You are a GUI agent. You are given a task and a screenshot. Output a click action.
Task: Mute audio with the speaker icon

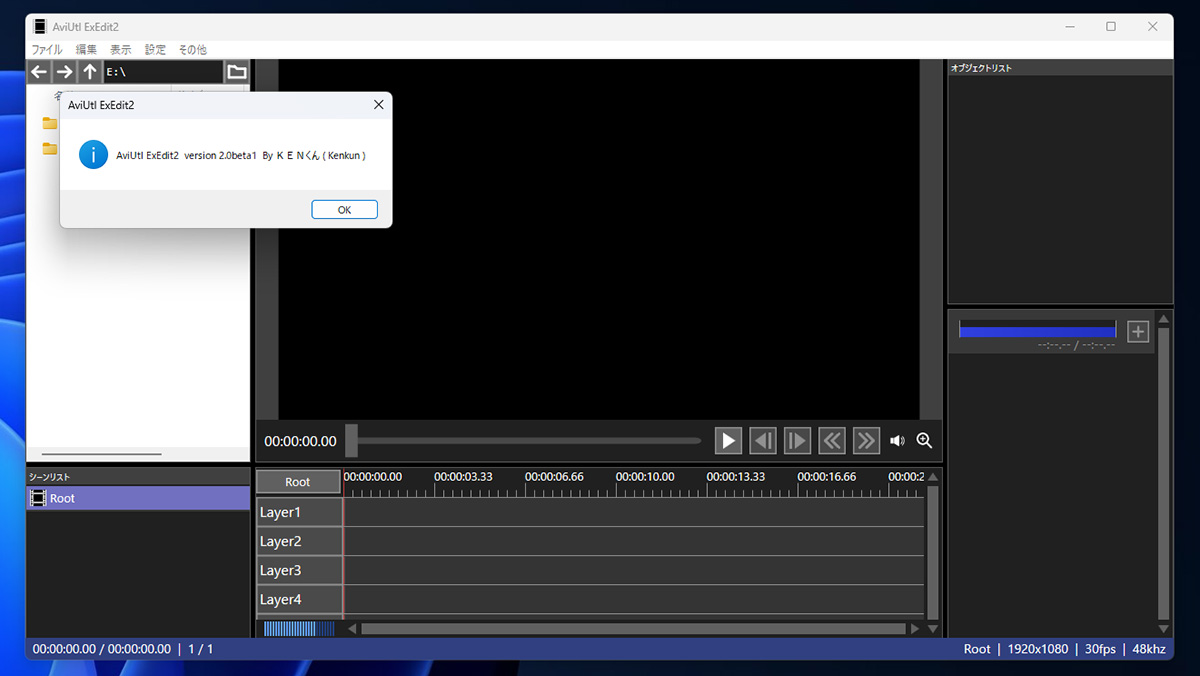pos(897,441)
